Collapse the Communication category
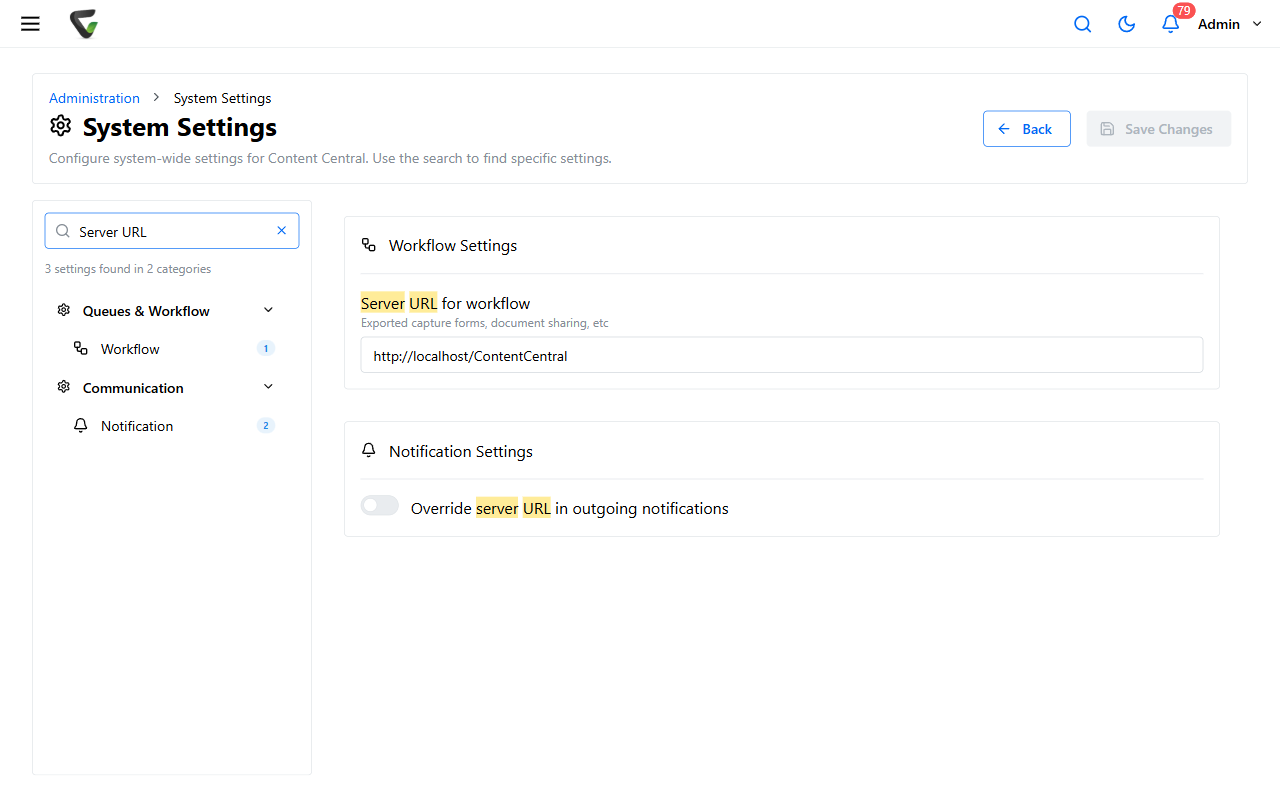 pyautogui.click(x=268, y=387)
